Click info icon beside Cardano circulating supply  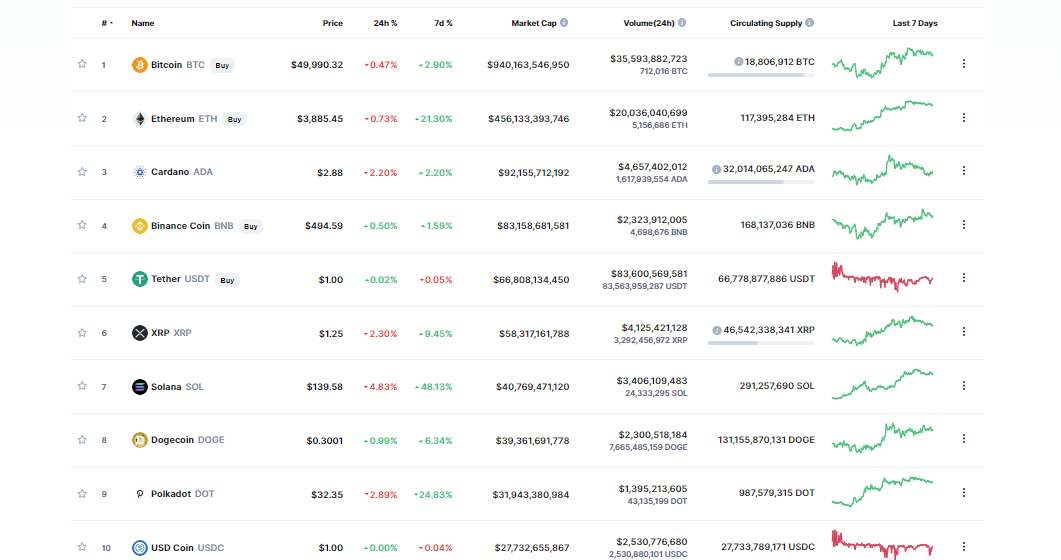716,169
